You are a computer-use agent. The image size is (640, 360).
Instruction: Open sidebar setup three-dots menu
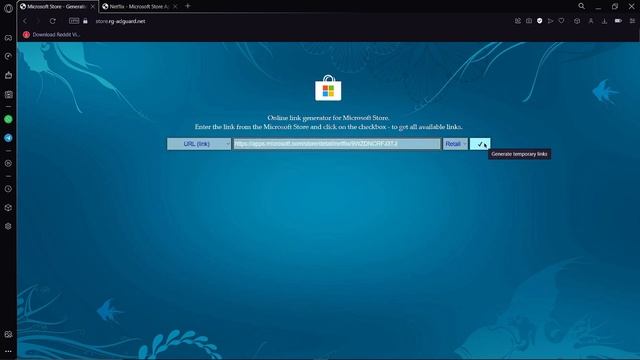pyautogui.click(x=8, y=351)
